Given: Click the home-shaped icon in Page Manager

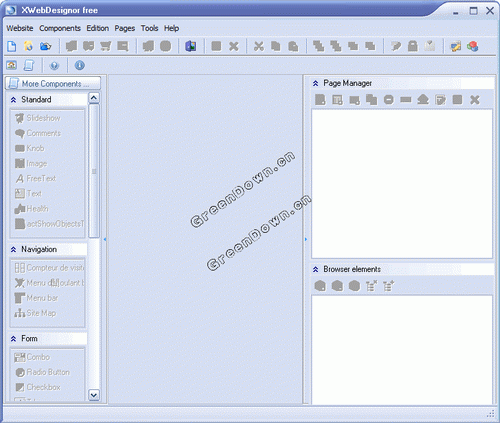Looking at the screenshot, I should (423, 99).
